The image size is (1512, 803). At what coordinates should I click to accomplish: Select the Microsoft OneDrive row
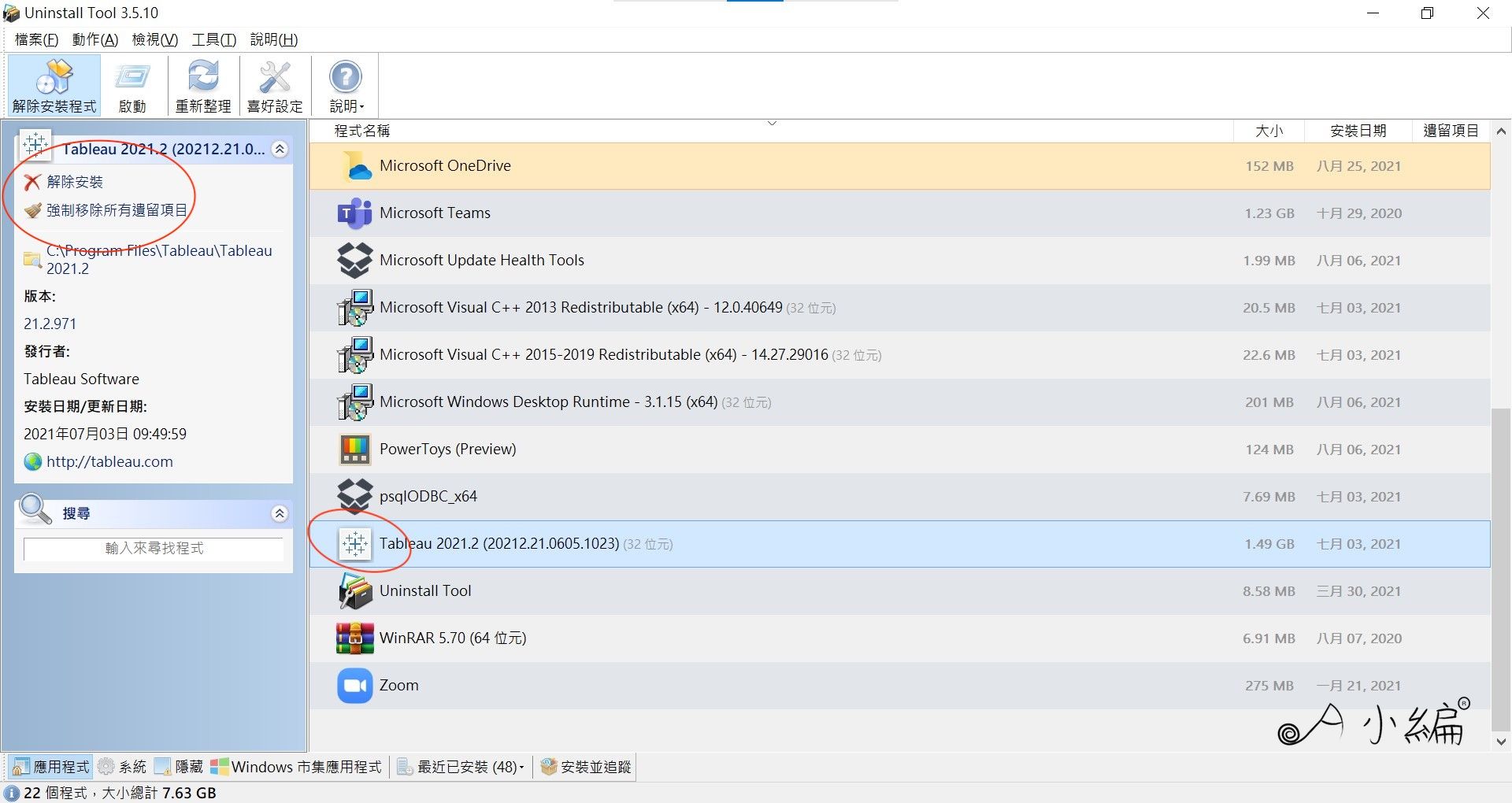pyautogui.click(x=900, y=166)
